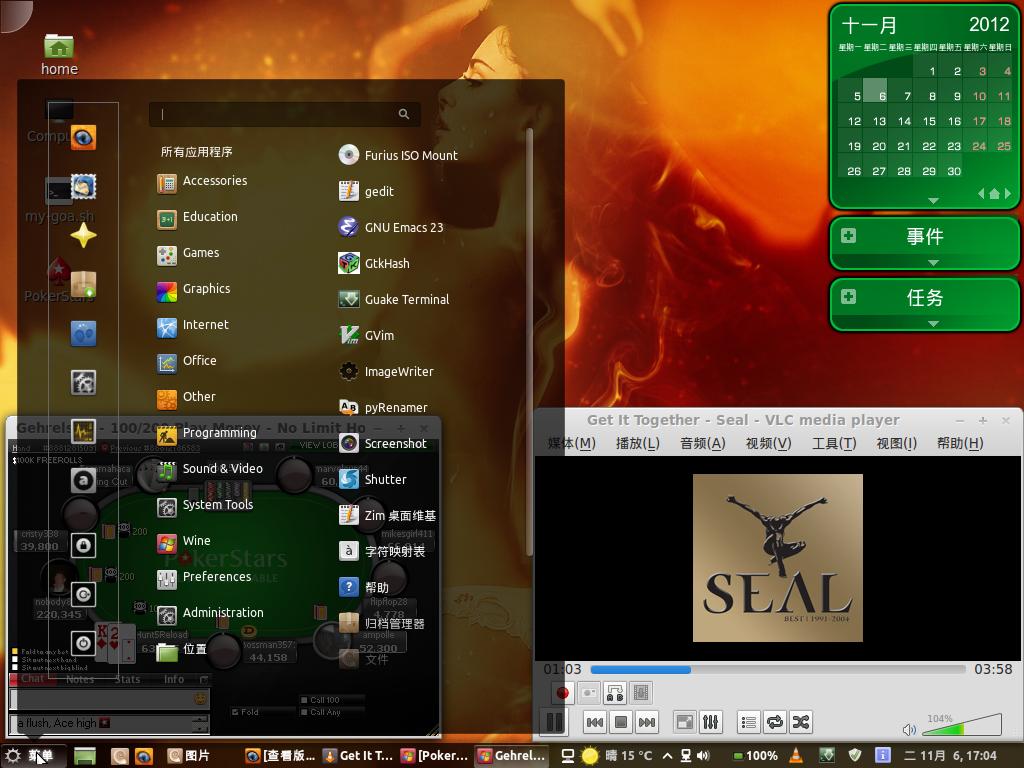The height and width of the screenshot is (768, 1024).
Task: Open pyRenamer from the menu
Action: 383,408
